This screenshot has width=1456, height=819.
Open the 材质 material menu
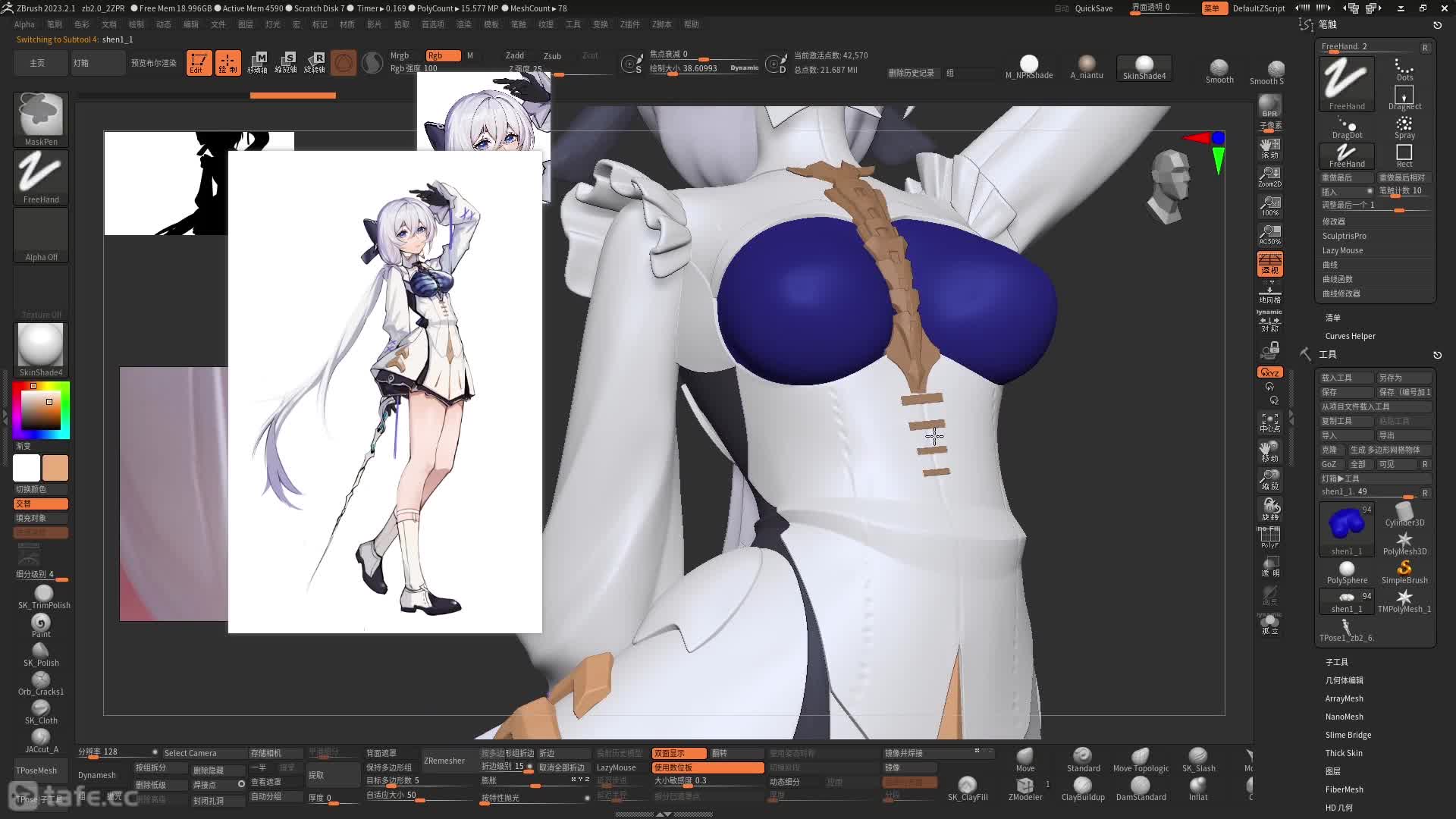pos(347,24)
